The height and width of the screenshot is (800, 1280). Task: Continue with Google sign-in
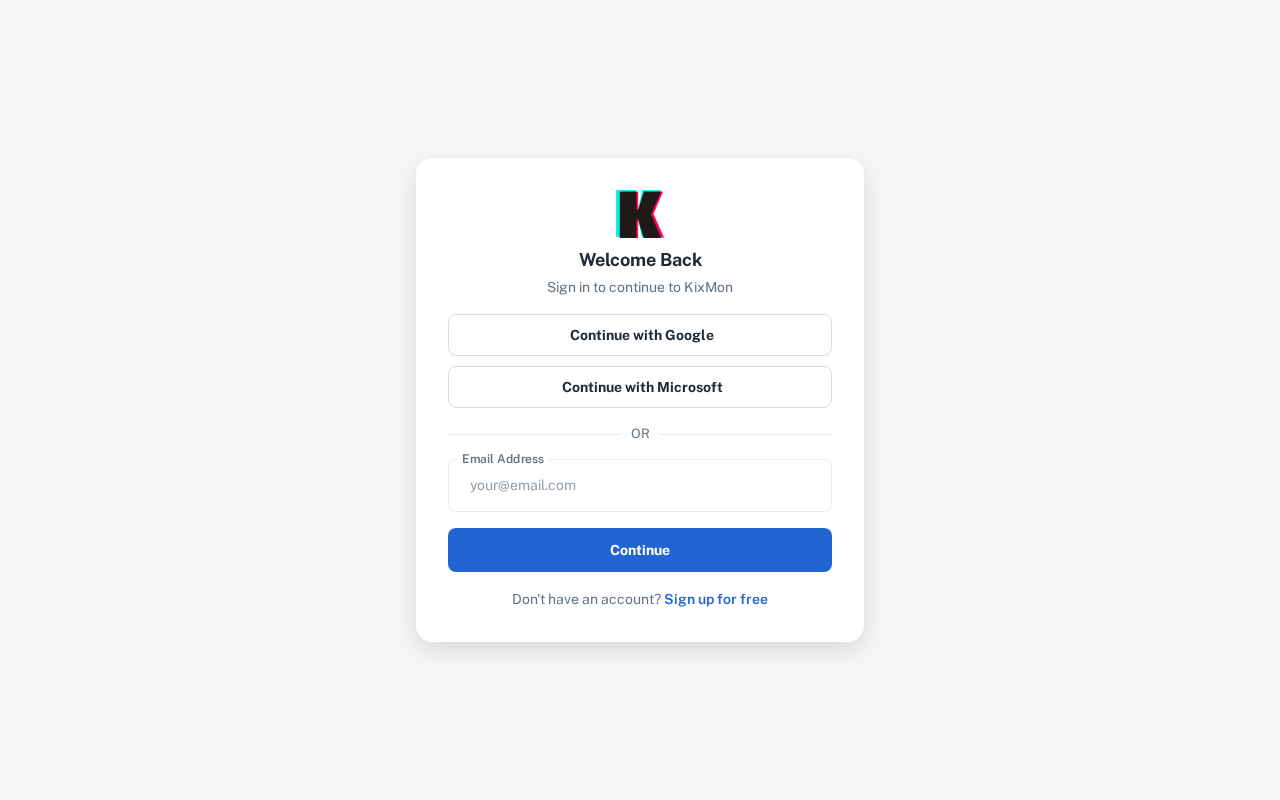(x=640, y=335)
